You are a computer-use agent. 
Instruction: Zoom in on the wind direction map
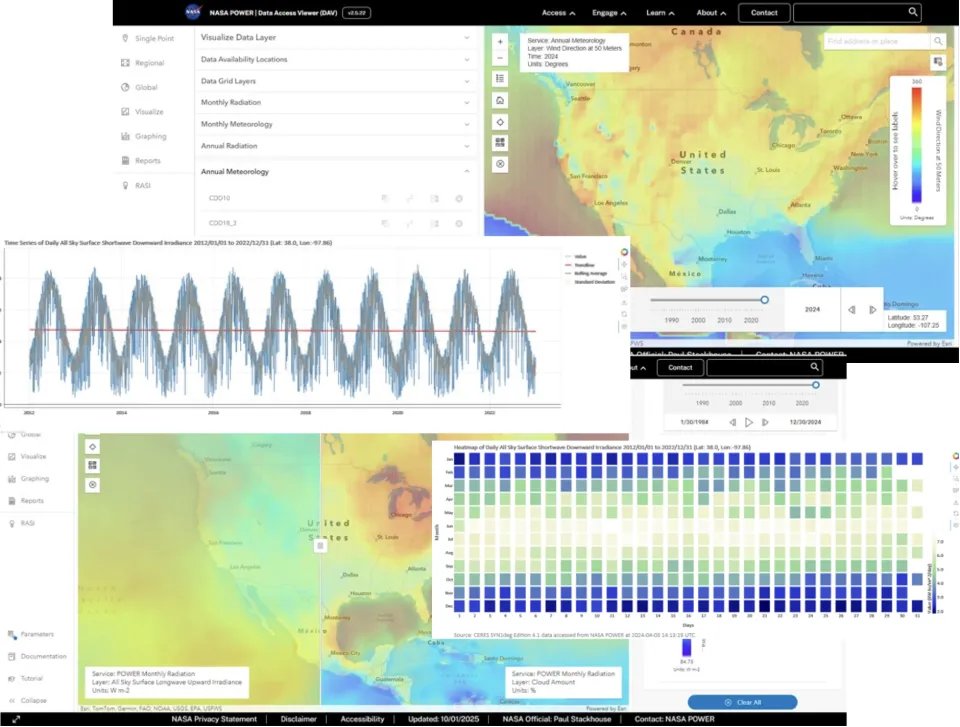click(500, 42)
